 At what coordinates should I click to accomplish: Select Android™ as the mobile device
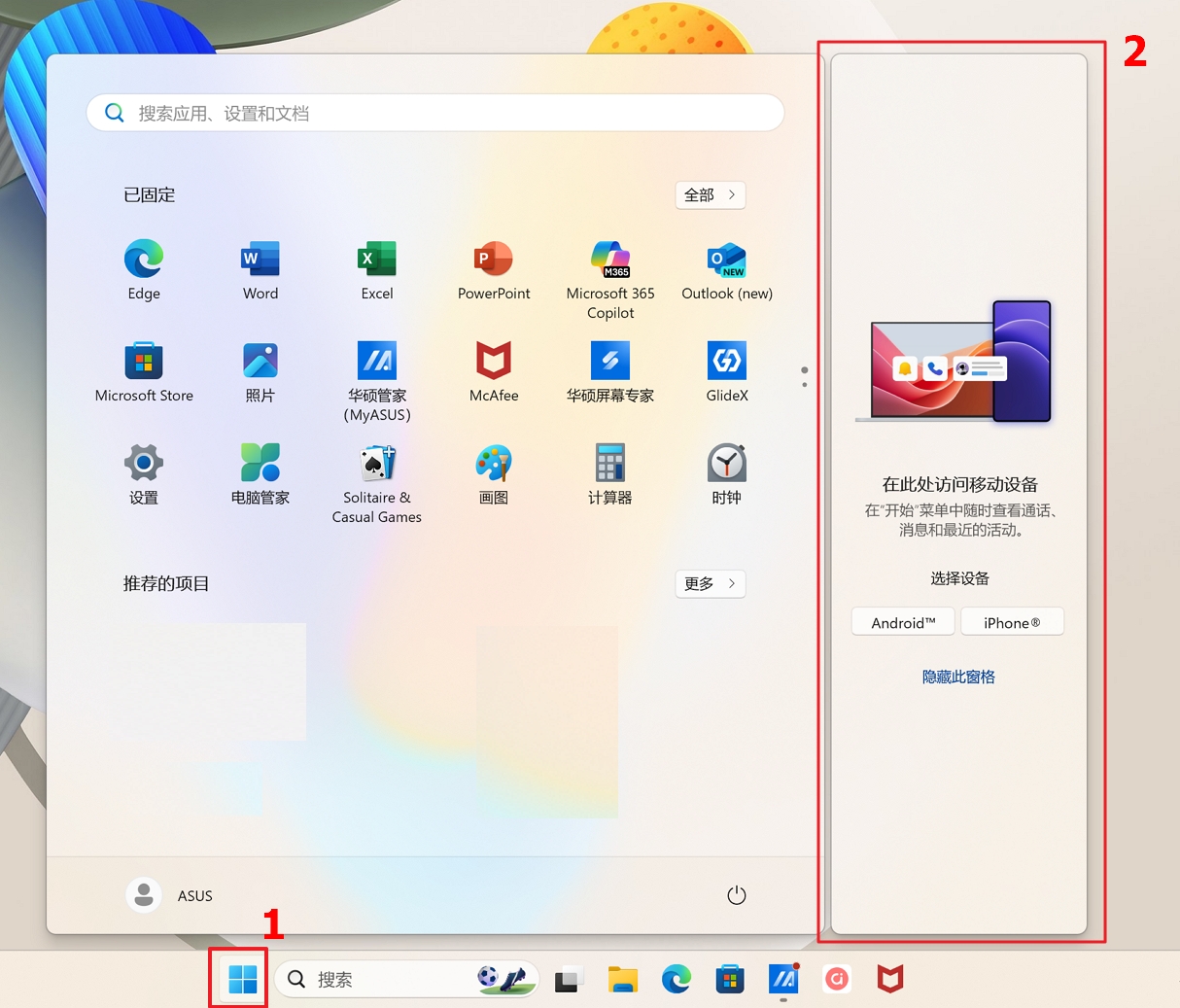point(903,622)
